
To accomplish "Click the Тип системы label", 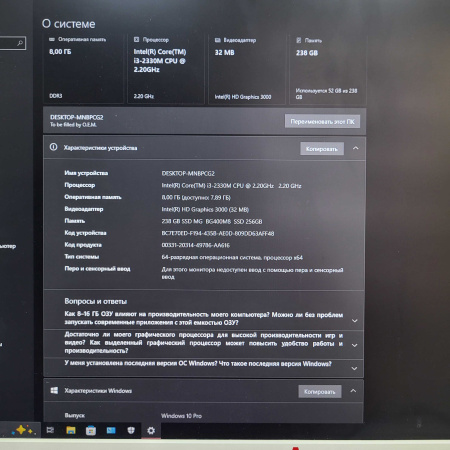I will (82, 257).
